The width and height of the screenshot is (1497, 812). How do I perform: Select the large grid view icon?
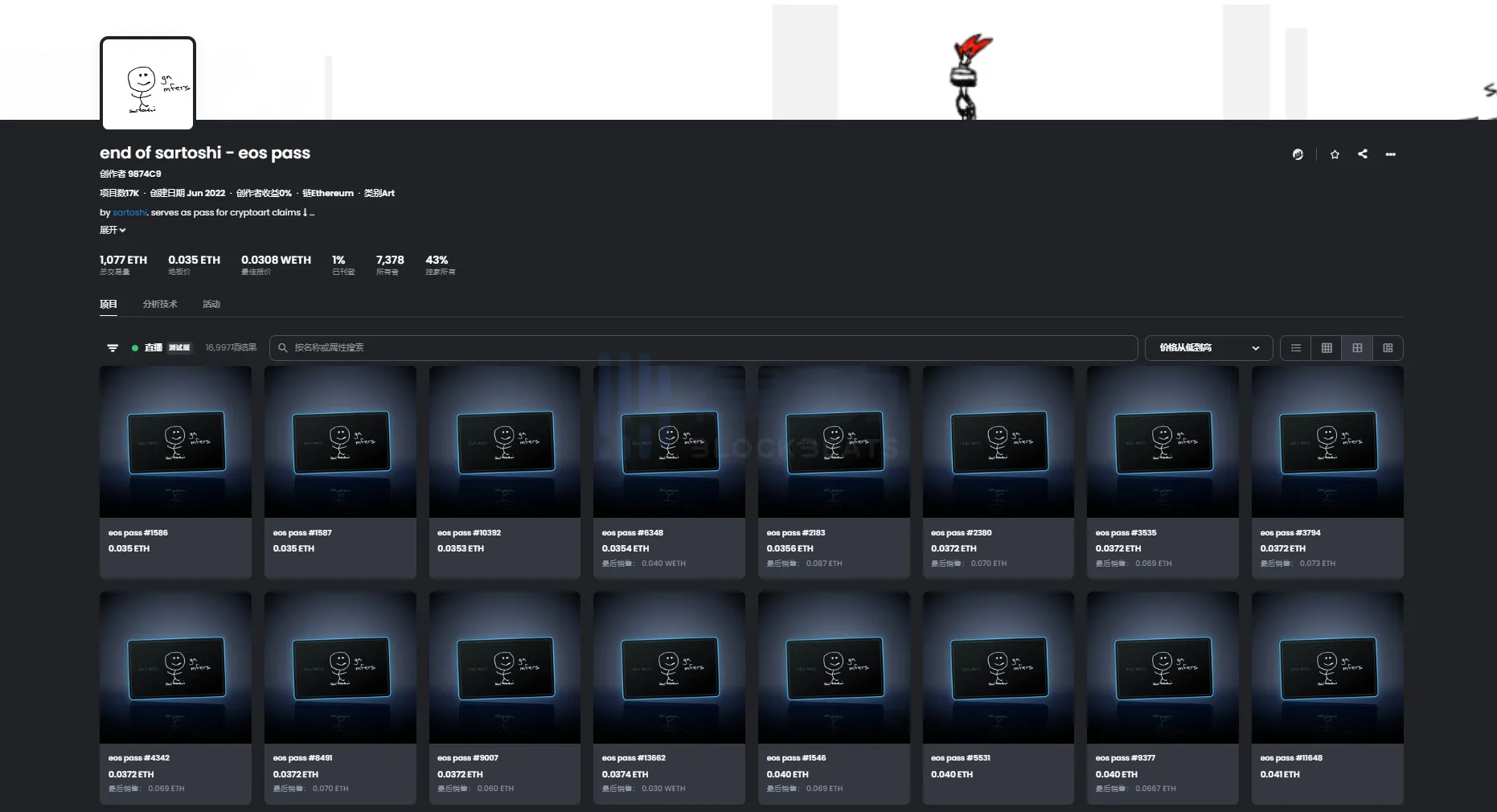[1357, 348]
